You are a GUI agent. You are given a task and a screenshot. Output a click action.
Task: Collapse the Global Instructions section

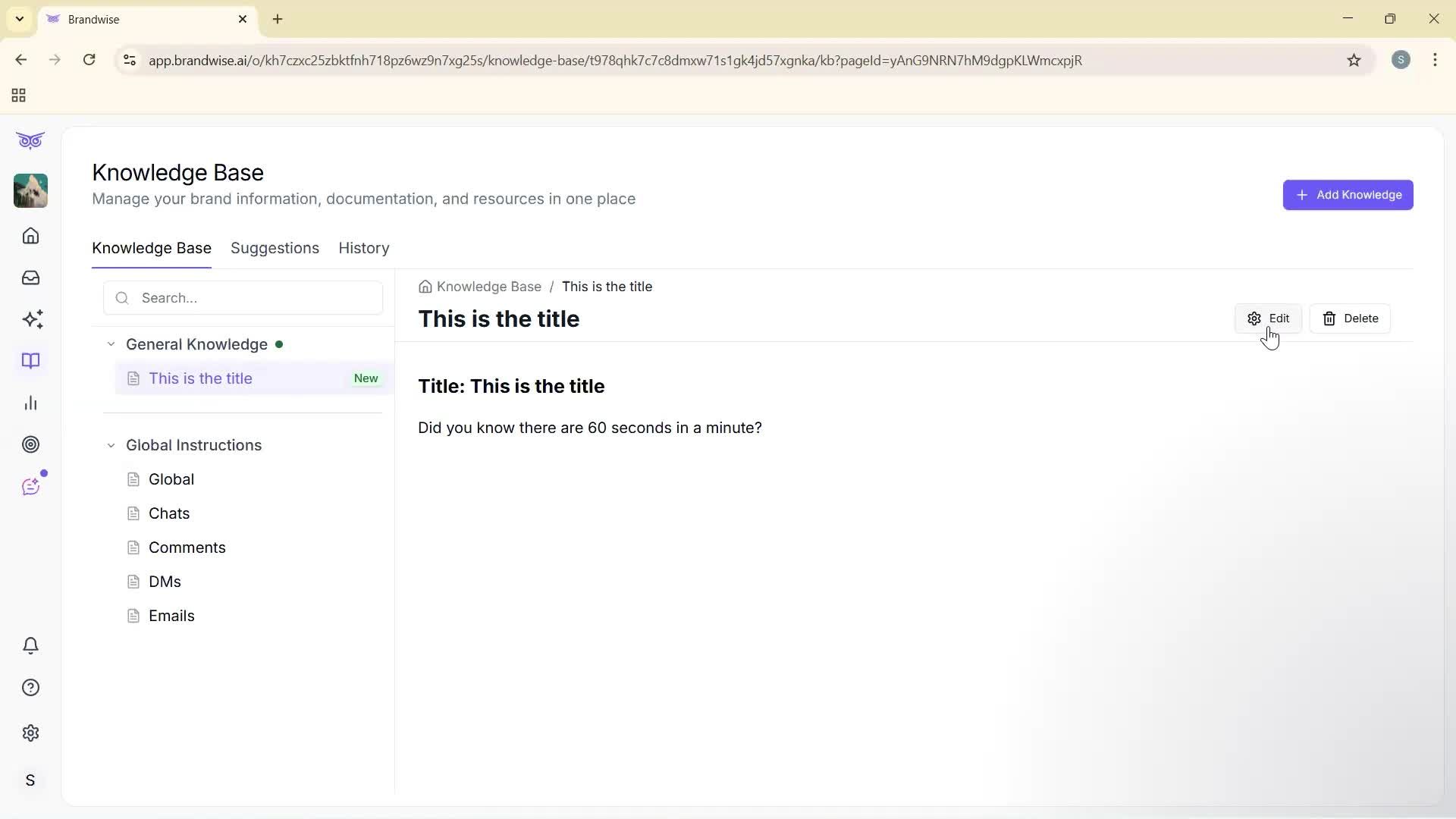coord(111,445)
